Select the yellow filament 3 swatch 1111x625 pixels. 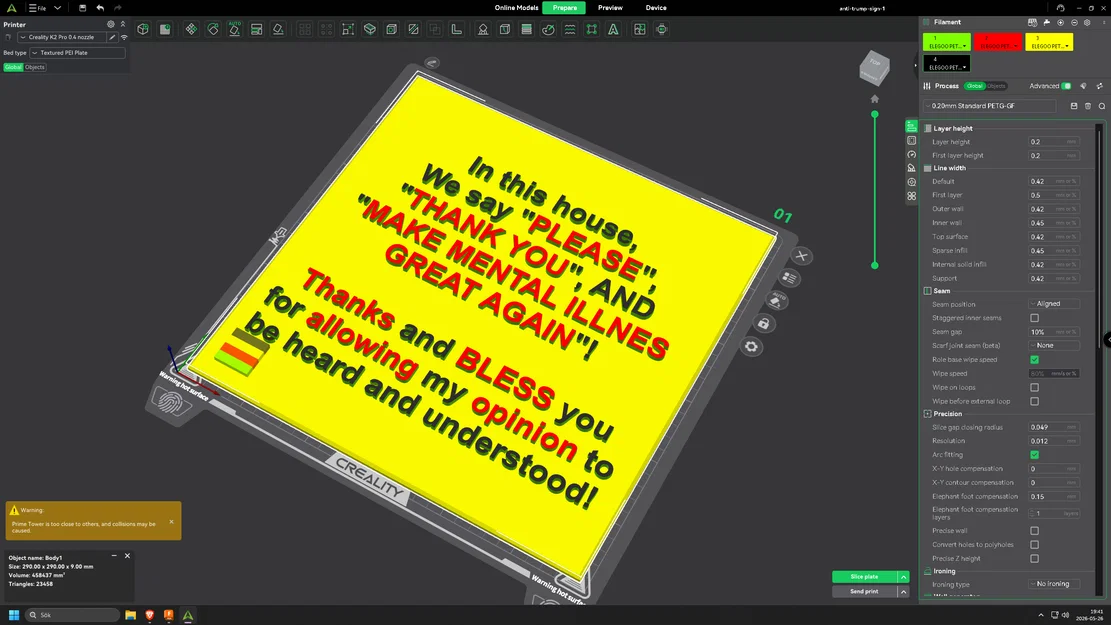click(1049, 43)
